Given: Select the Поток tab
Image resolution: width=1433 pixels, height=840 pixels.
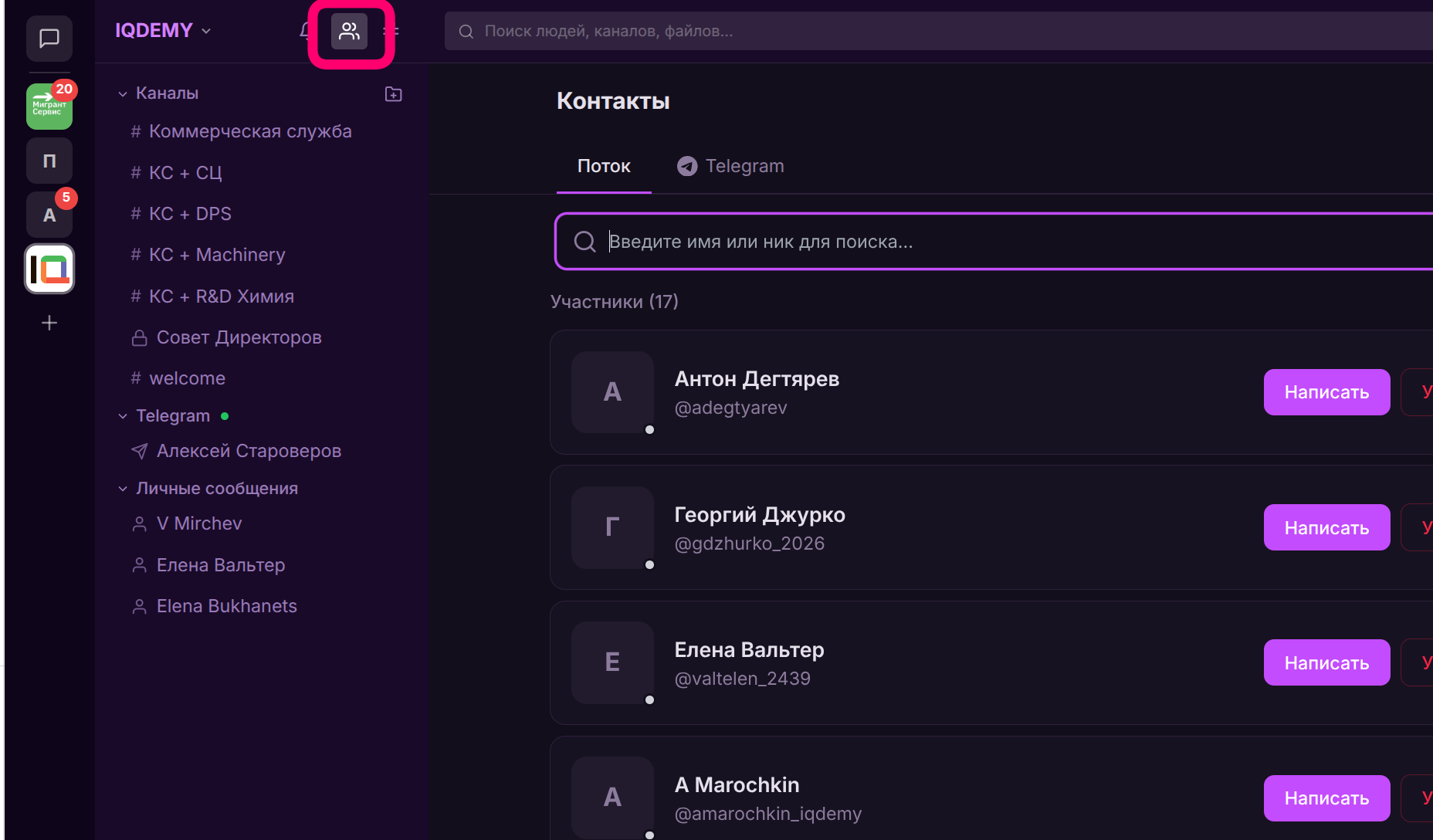Looking at the screenshot, I should point(604,167).
